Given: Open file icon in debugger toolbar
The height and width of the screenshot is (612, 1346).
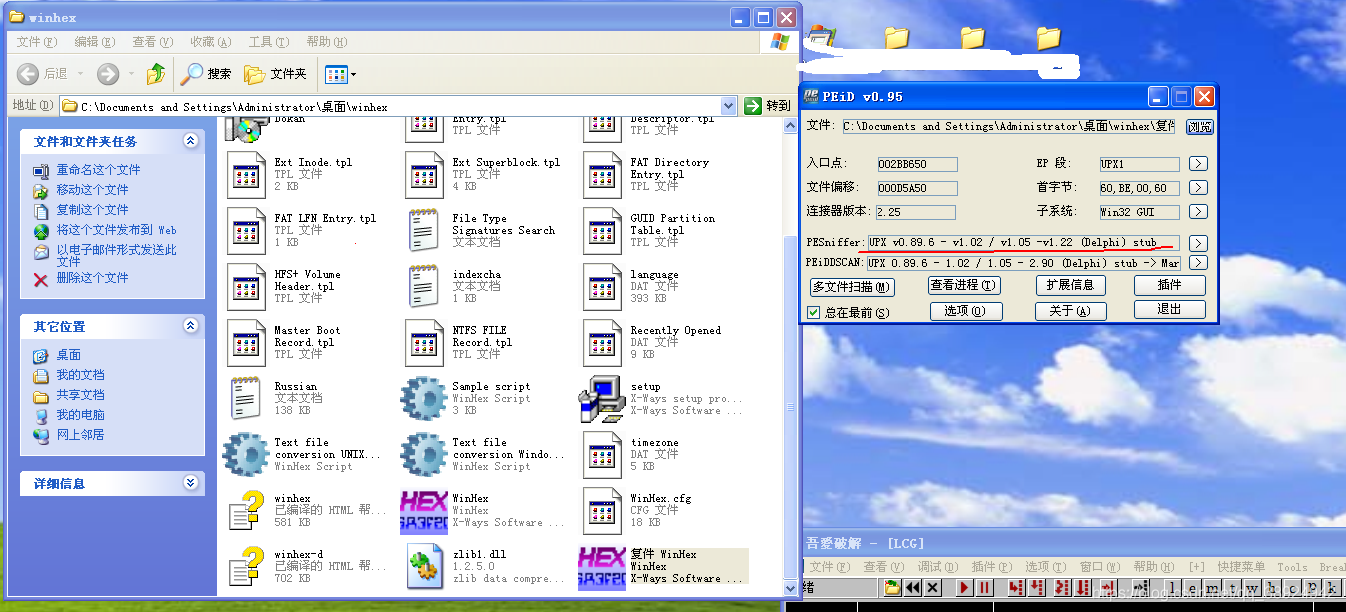Looking at the screenshot, I should [x=892, y=587].
